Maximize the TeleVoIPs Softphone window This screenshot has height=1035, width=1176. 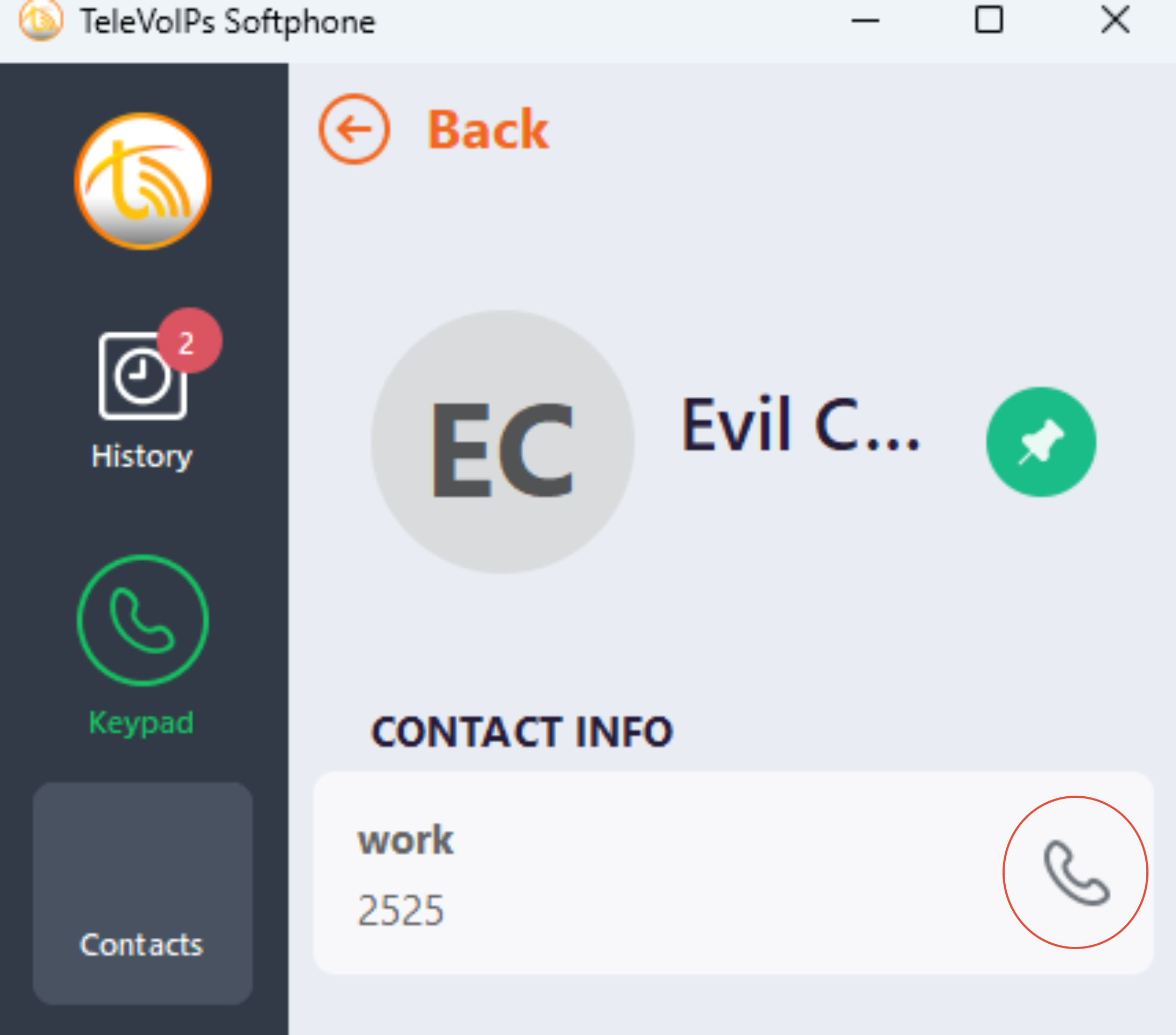pos(989,20)
